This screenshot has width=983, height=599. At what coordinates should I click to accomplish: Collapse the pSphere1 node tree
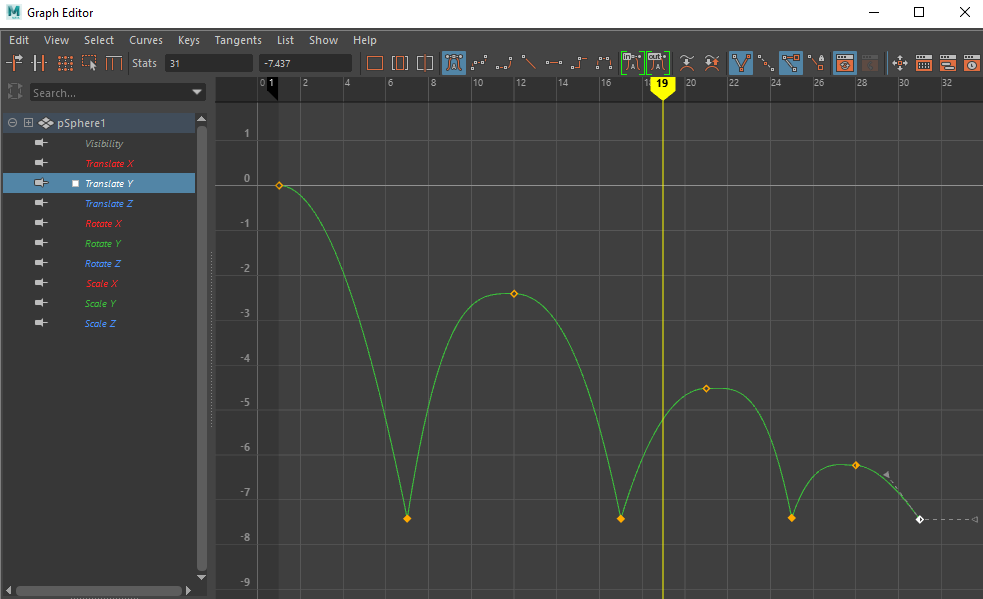12,123
